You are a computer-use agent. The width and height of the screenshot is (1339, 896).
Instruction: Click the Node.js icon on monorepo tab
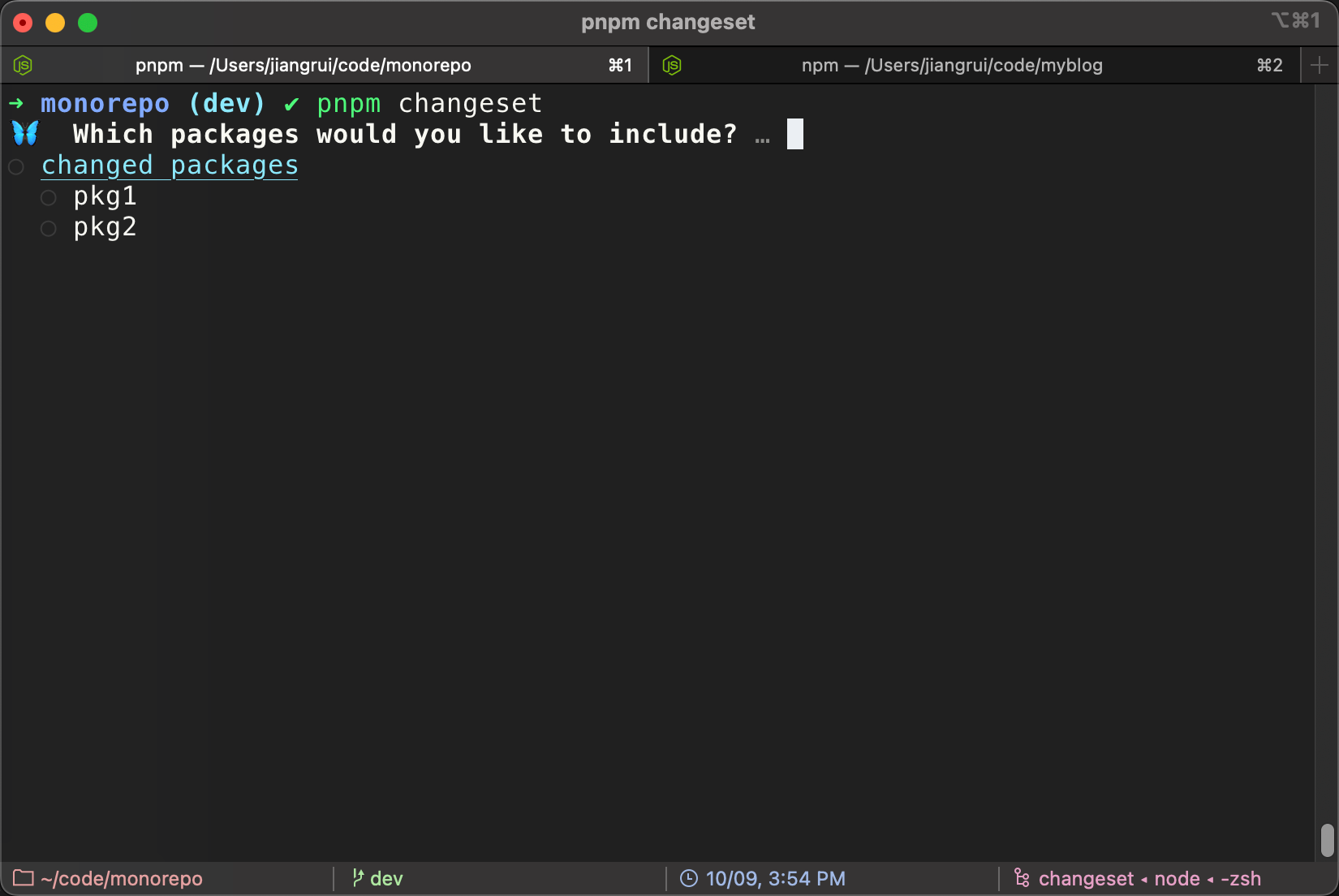[x=23, y=65]
